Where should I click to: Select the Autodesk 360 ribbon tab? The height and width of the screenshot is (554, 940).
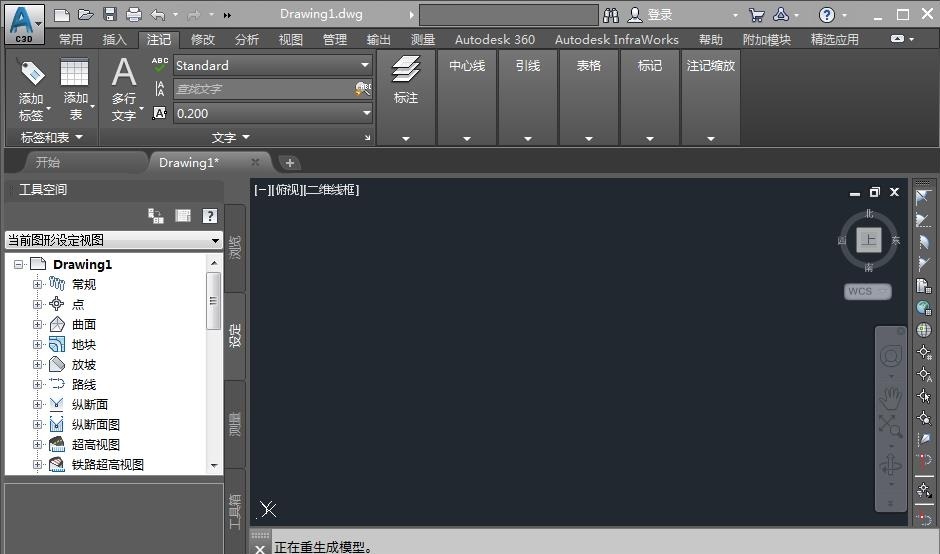tap(495, 40)
